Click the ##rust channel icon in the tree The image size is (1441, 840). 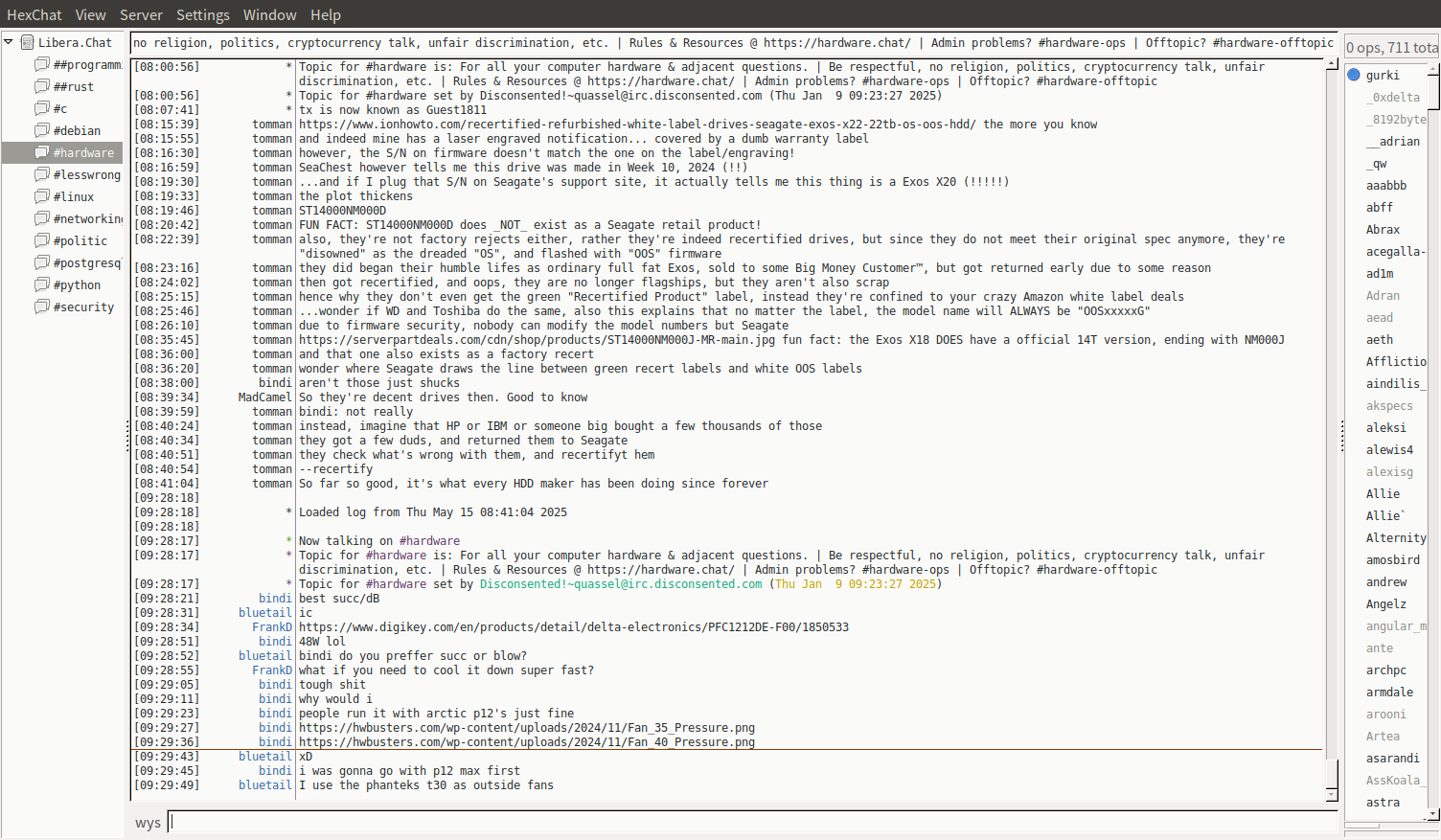(42, 86)
